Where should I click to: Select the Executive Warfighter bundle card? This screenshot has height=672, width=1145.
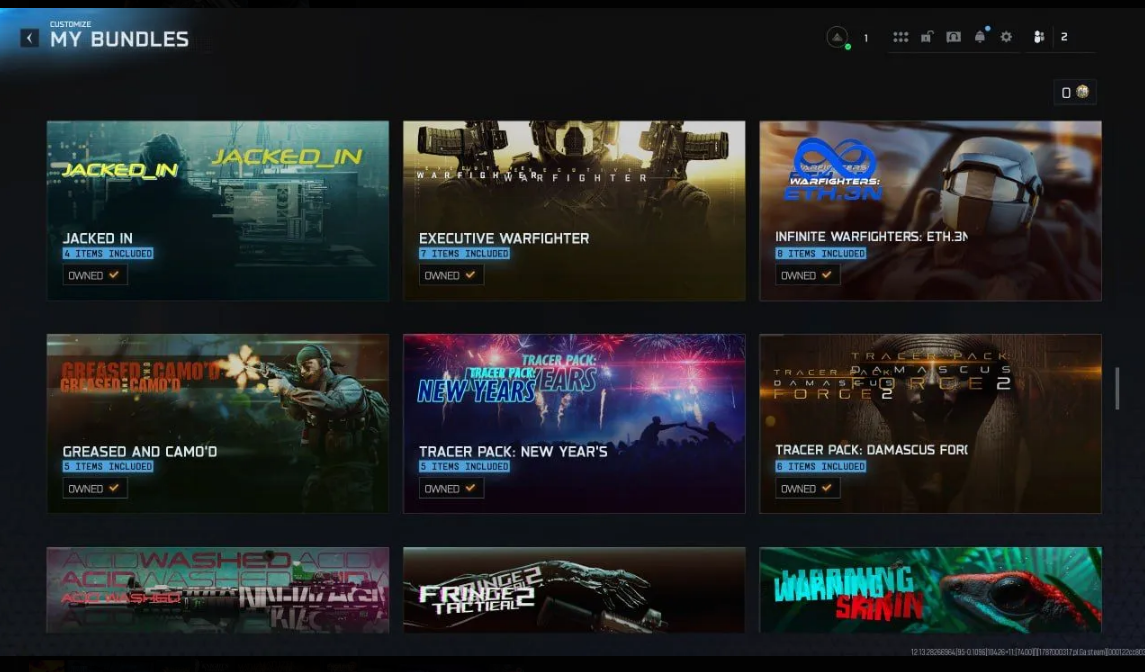[x=574, y=210]
